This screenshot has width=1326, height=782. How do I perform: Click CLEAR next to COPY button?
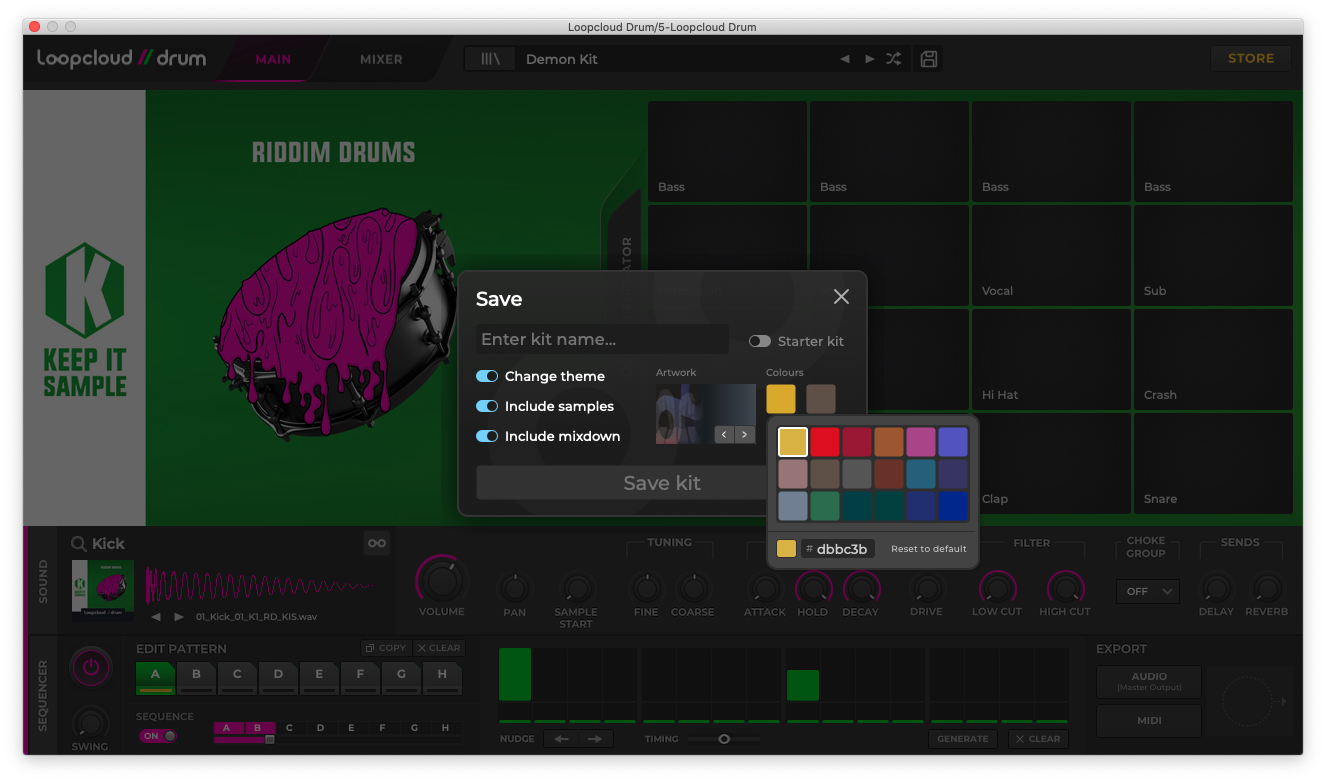point(439,648)
